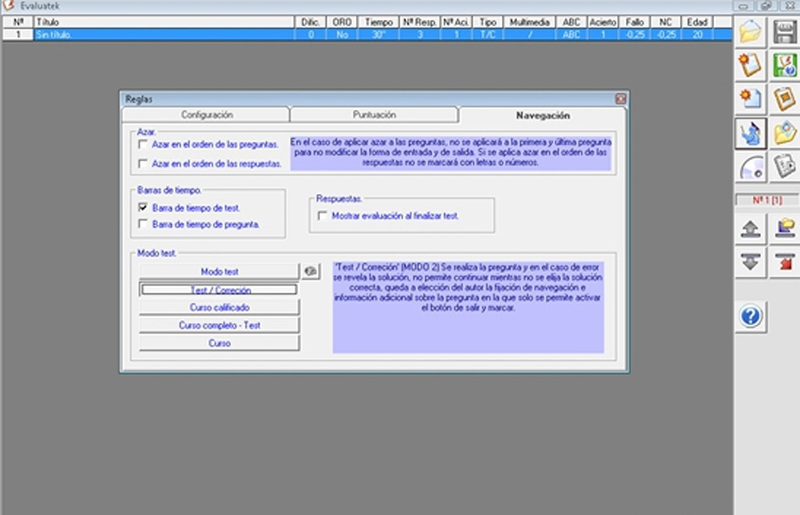Screen dimensions: 800x515
Task: Choose the Curso calificado mode
Action: (219, 307)
